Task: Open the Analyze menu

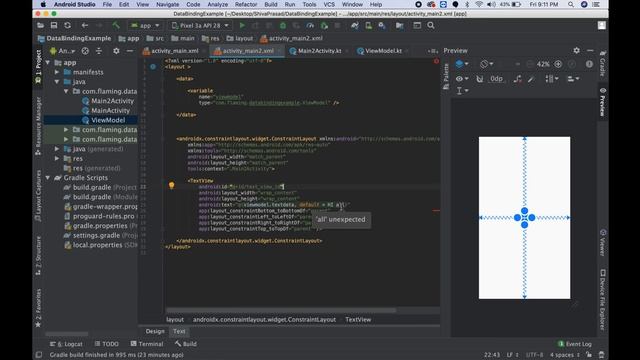Action: click(x=218, y=4)
